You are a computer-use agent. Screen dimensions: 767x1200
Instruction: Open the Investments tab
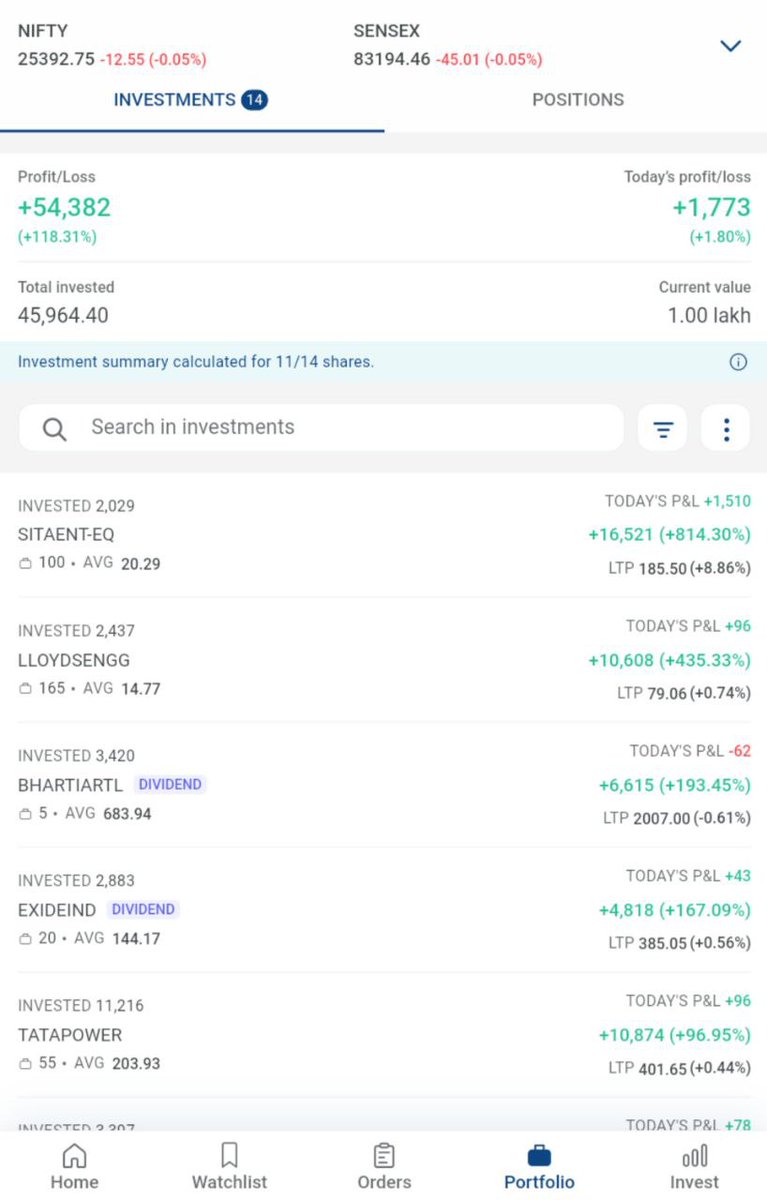pyautogui.click(x=191, y=100)
